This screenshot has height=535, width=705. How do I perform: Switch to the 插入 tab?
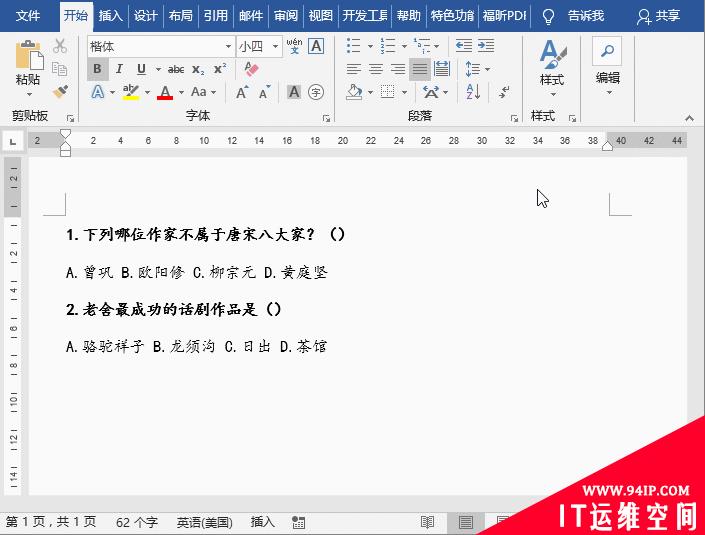pos(110,16)
